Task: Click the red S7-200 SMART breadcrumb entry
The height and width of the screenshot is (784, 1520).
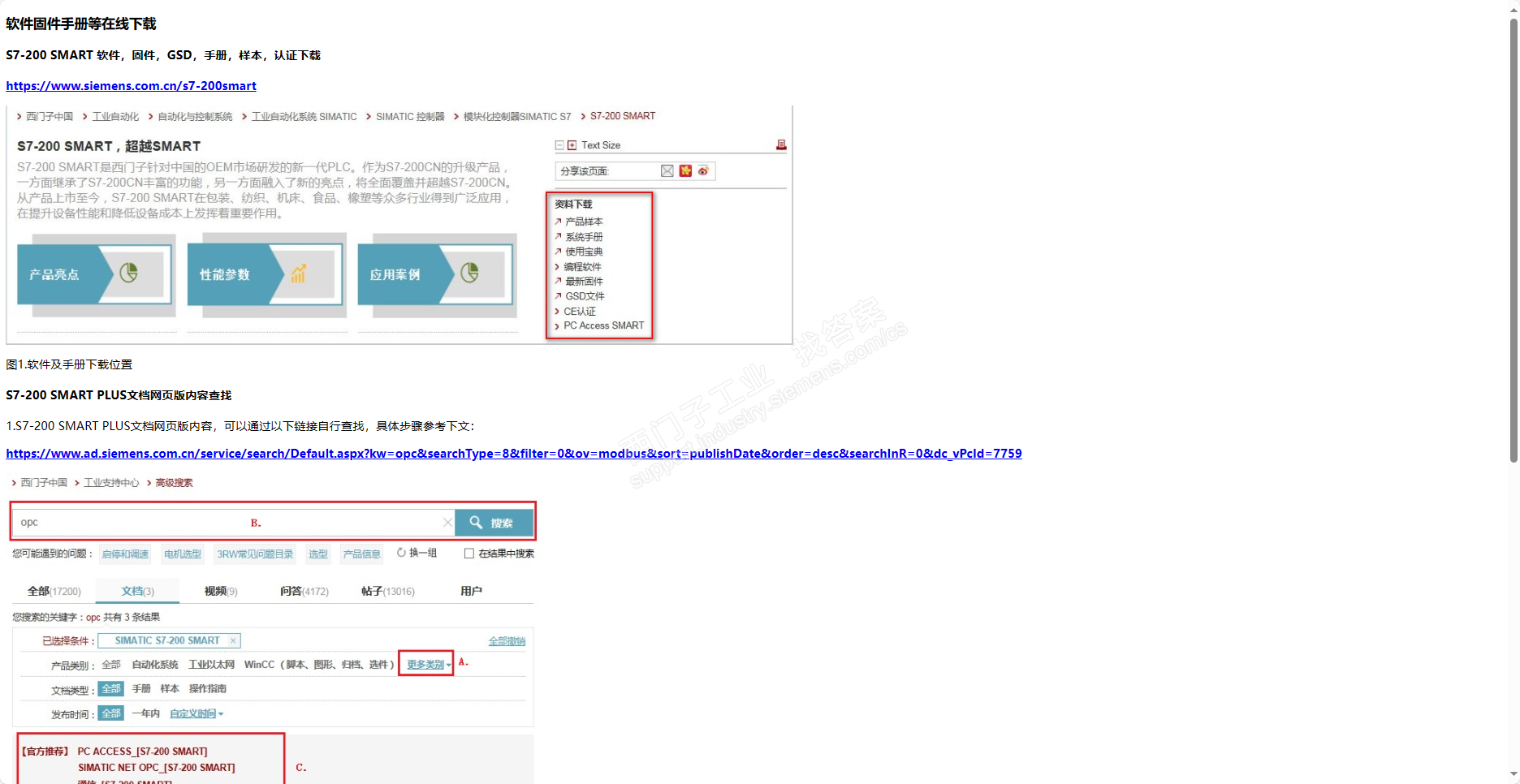Action: click(623, 116)
